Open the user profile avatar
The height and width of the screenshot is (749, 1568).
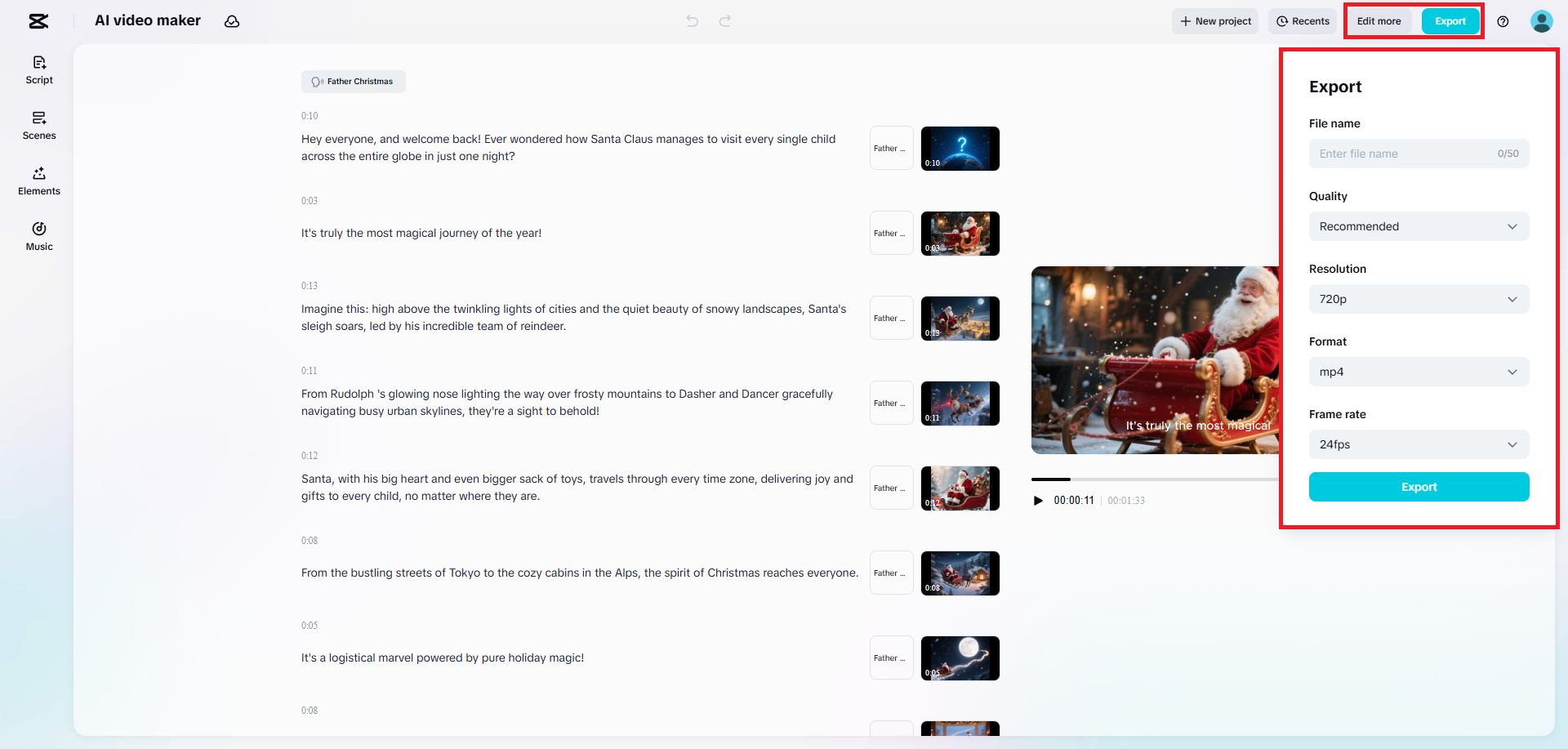point(1541,21)
